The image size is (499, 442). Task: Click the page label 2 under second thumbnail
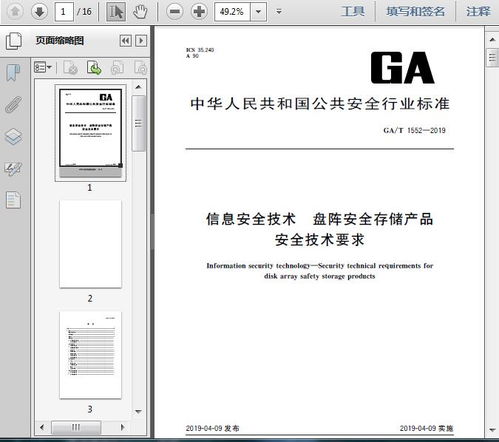(x=90, y=298)
